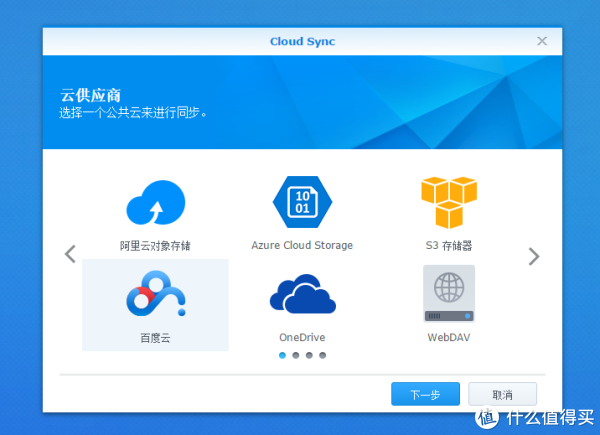This screenshot has height=435, width=600.
Task: Switch to the third page indicator dot
Action: click(x=309, y=355)
